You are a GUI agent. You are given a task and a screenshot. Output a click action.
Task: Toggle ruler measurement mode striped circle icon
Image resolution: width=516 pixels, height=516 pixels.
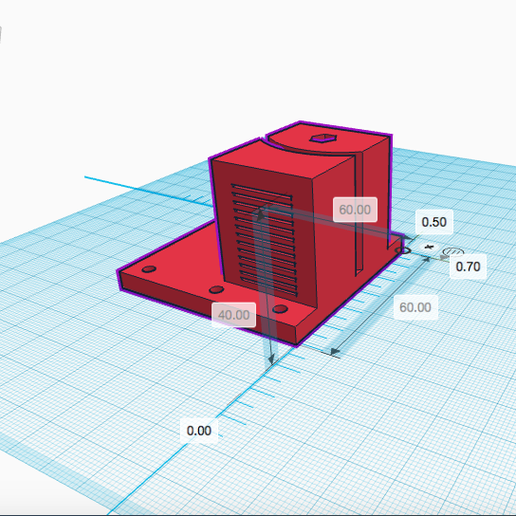(x=453, y=251)
